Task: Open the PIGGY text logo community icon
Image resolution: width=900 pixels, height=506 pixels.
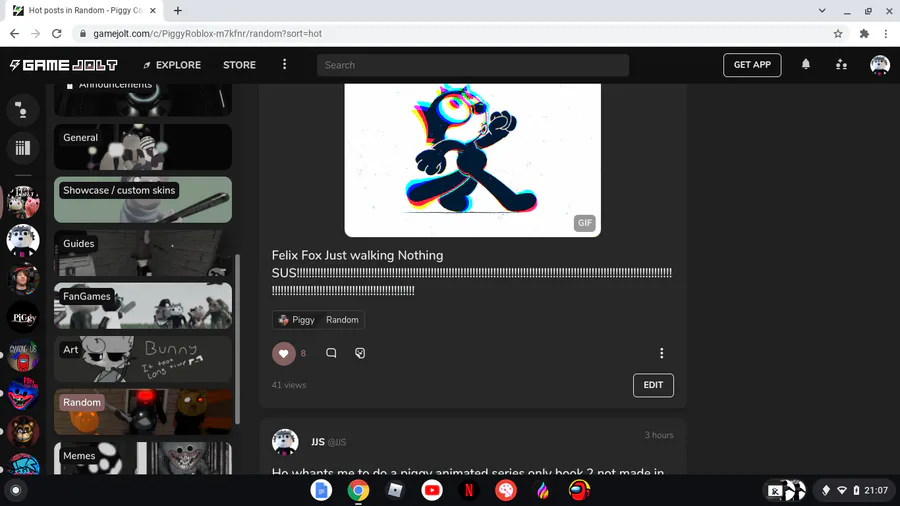Action: 23,317
